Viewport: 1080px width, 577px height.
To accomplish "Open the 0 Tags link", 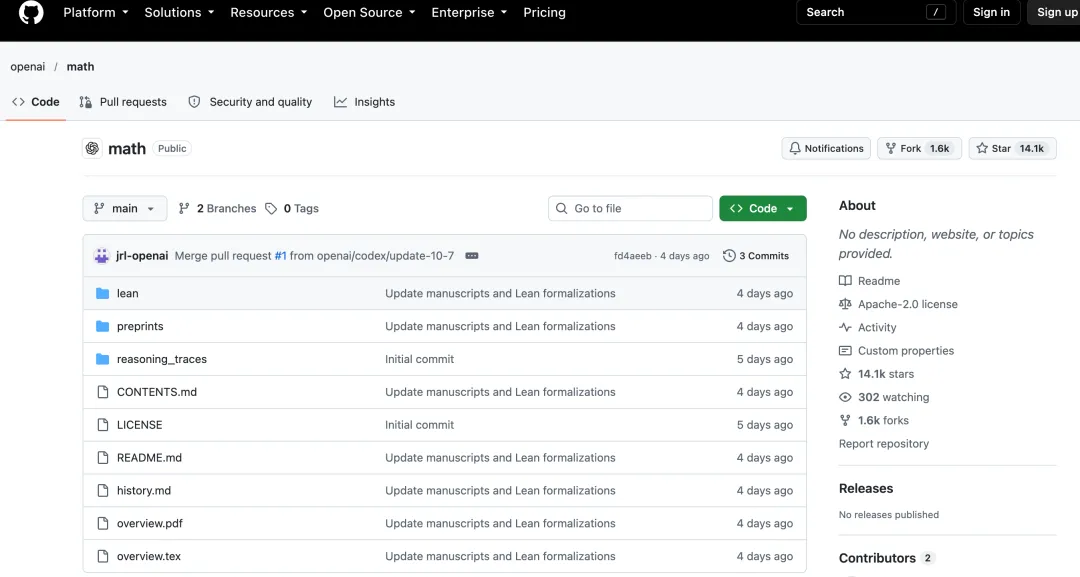I will coord(292,209).
